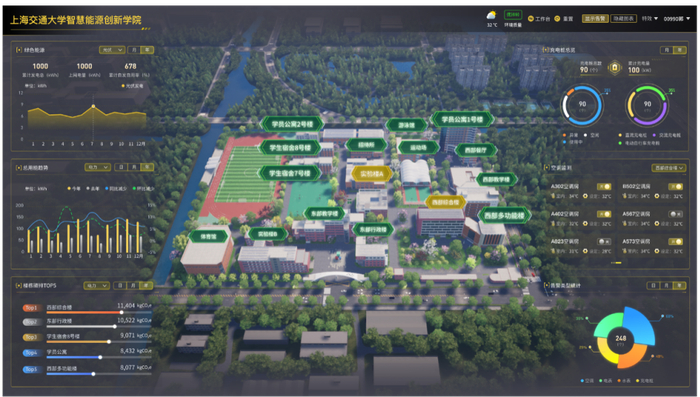Open the 光伏 dropdown in 绿色能源 panel
This screenshot has height=397, width=700.
(112, 50)
